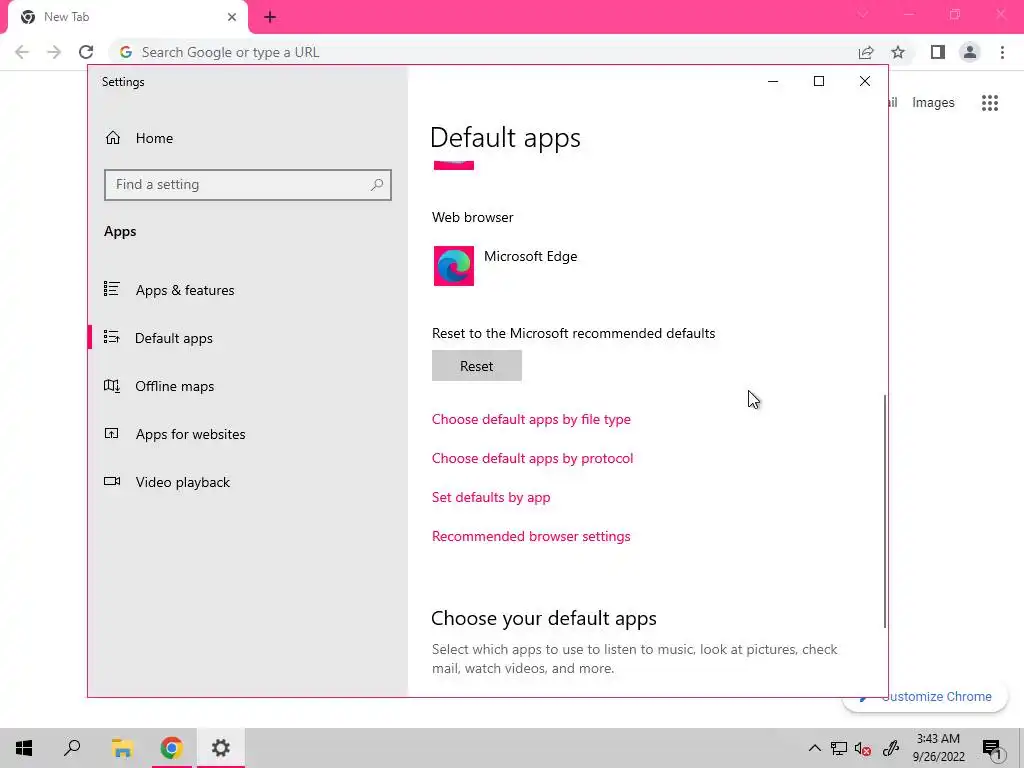Viewport: 1024px width, 768px height.
Task: Maximize the Settings window
Action: (x=819, y=81)
